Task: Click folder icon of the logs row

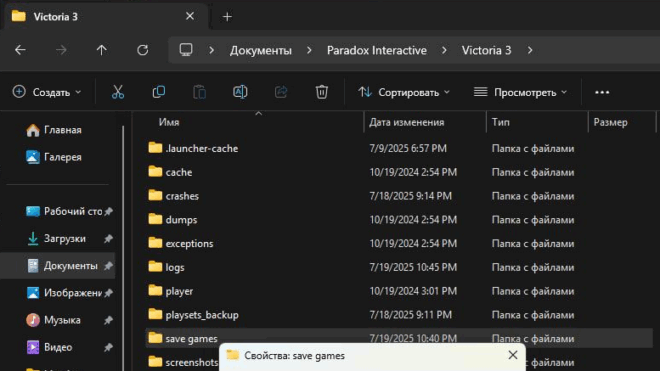Action: [155, 267]
